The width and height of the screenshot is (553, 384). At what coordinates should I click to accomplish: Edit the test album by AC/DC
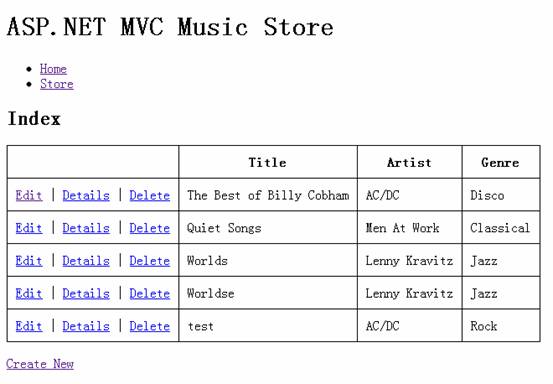pos(29,326)
